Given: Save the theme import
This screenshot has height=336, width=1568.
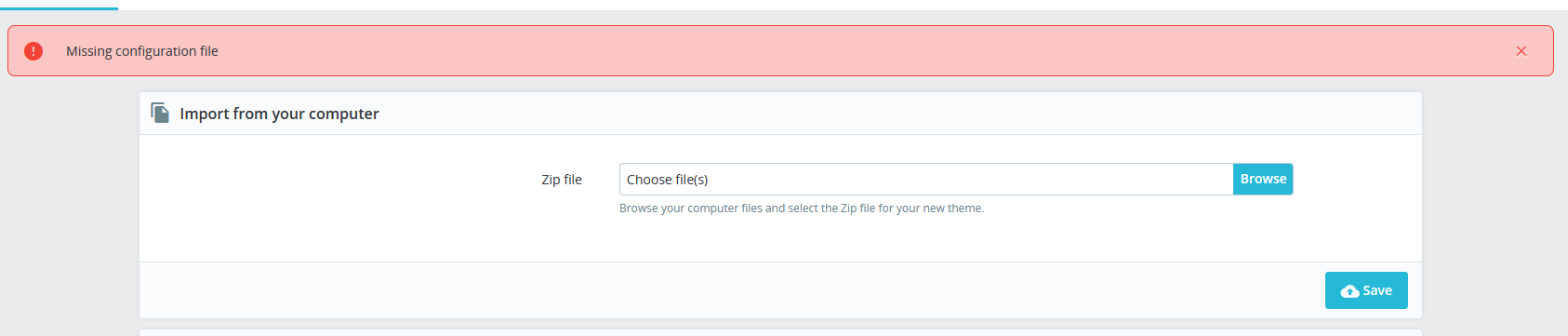Looking at the screenshot, I should tap(1366, 290).
